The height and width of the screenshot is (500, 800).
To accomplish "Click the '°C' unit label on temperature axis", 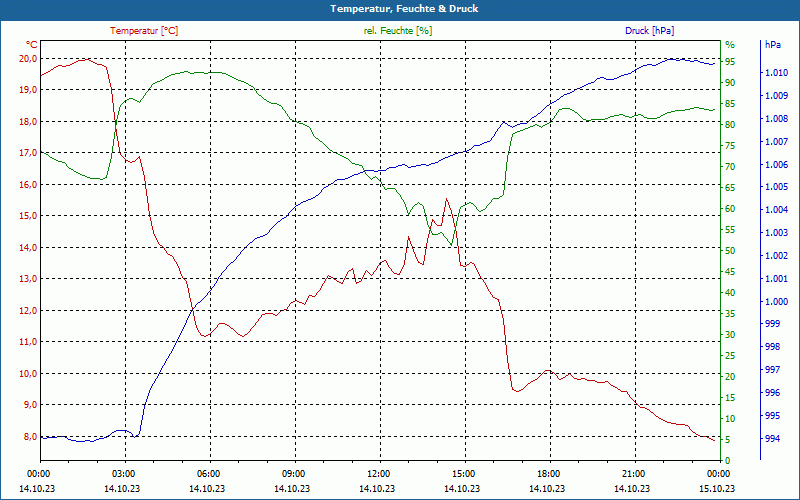I will pyautogui.click(x=32, y=44).
